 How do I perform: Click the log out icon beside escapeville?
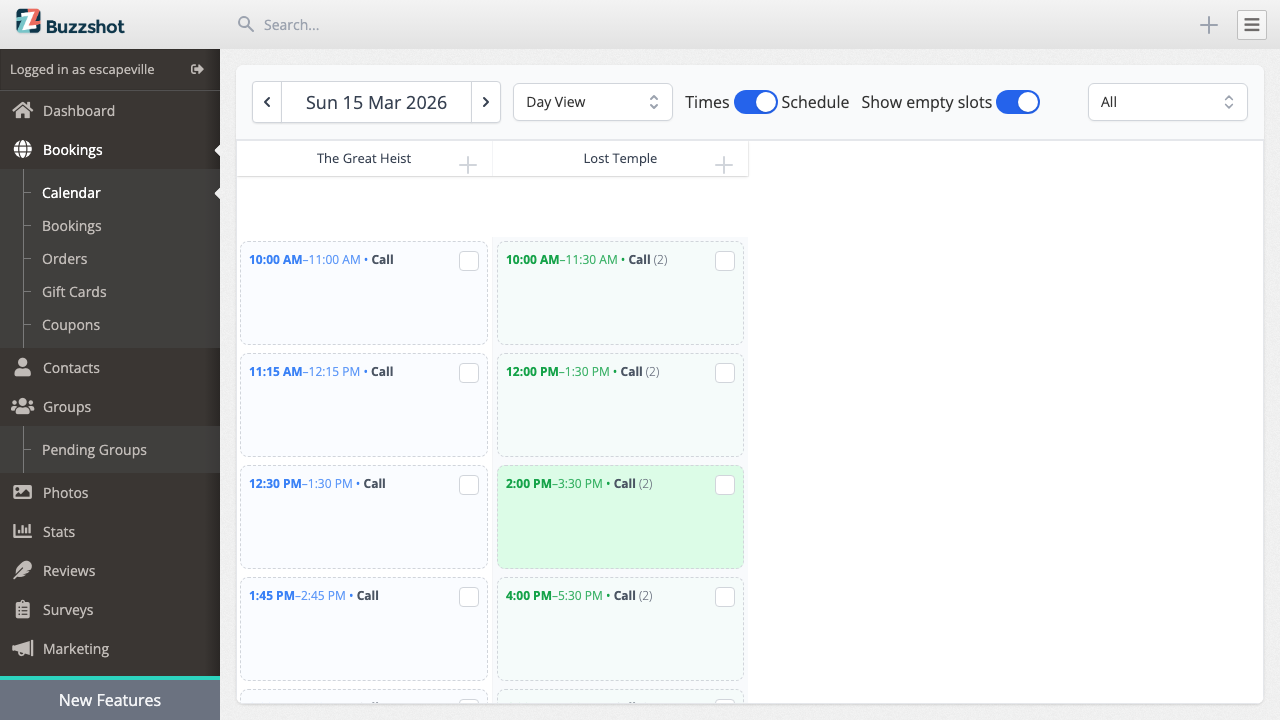point(196,69)
